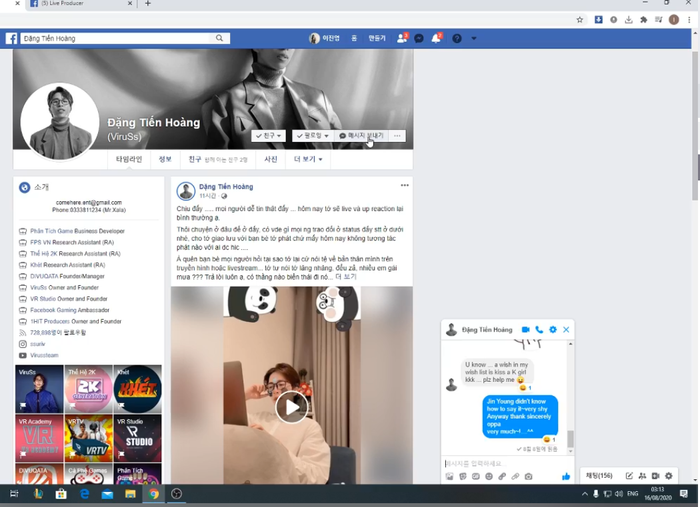This screenshot has width=700, height=507.
Task: Play the video in the post
Action: (291, 406)
